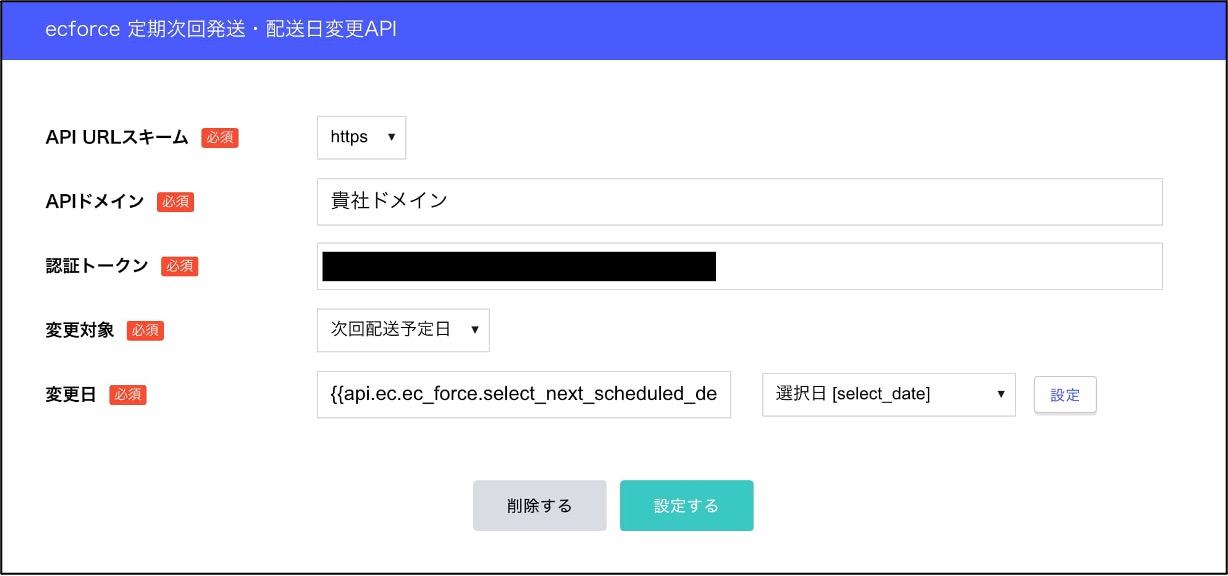Click the 必須 badge next to APIドメイン

point(175,202)
